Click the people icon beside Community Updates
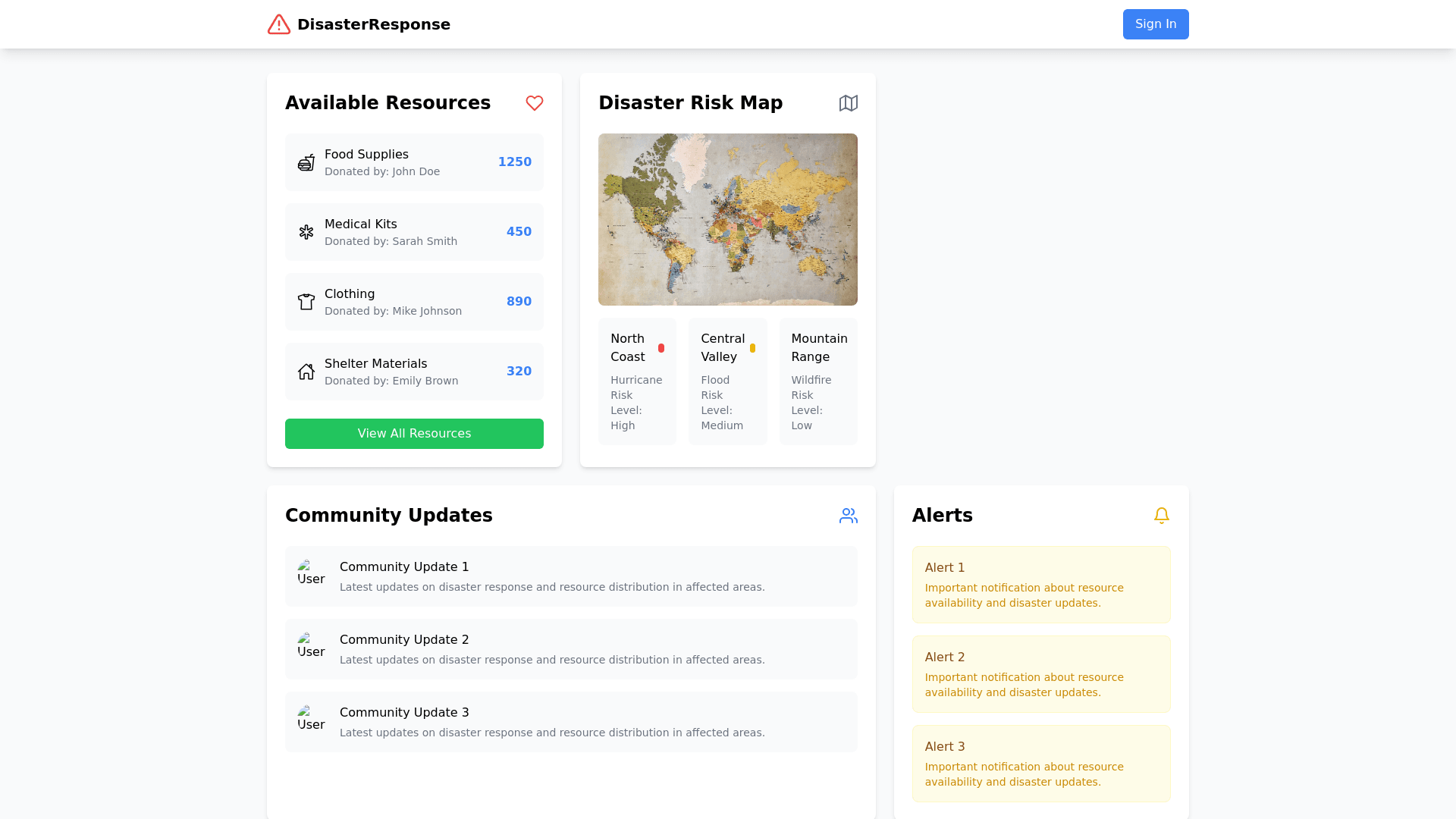The height and width of the screenshot is (819, 1456). (x=848, y=516)
